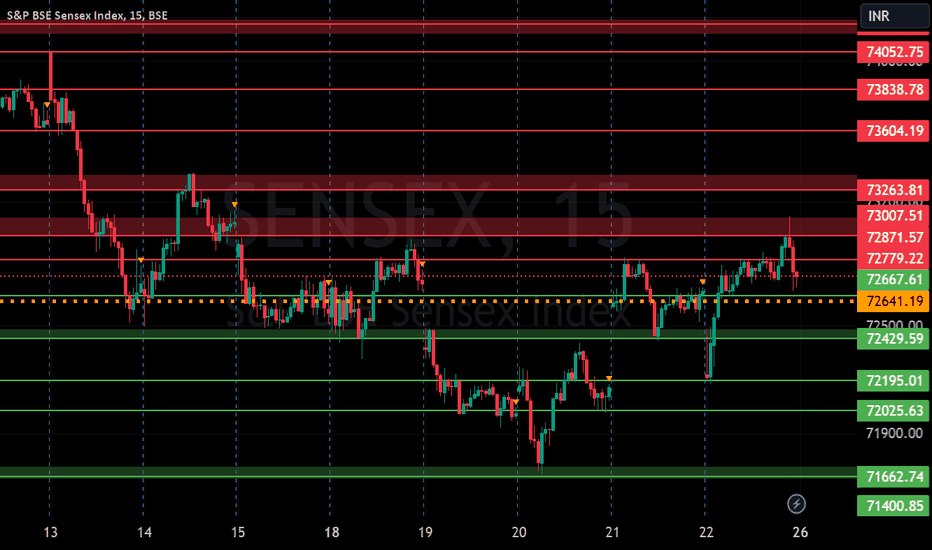Click date 22 on the time axis

click(706, 532)
